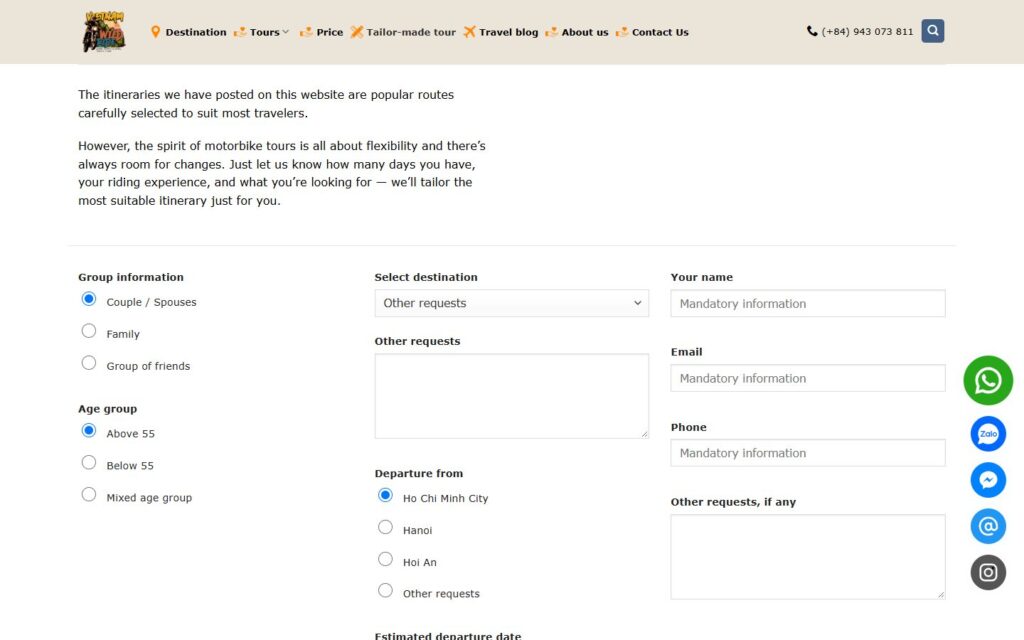The width and height of the screenshot is (1024, 640).
Task: Open WhatsApp chat floating button
Action: (987, 380)
